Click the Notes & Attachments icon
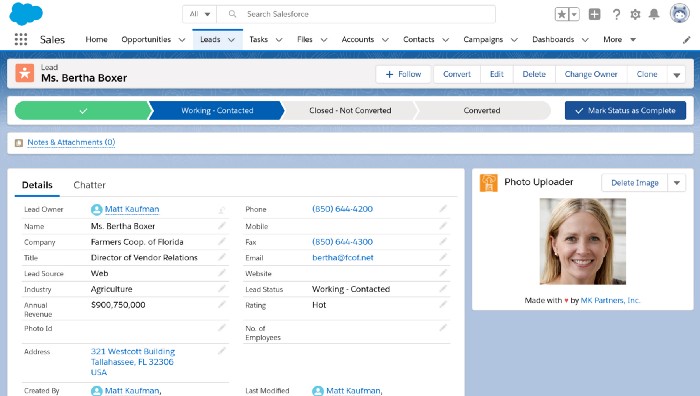The width and height of the screenshot is (700, 396). click(19, 143)
